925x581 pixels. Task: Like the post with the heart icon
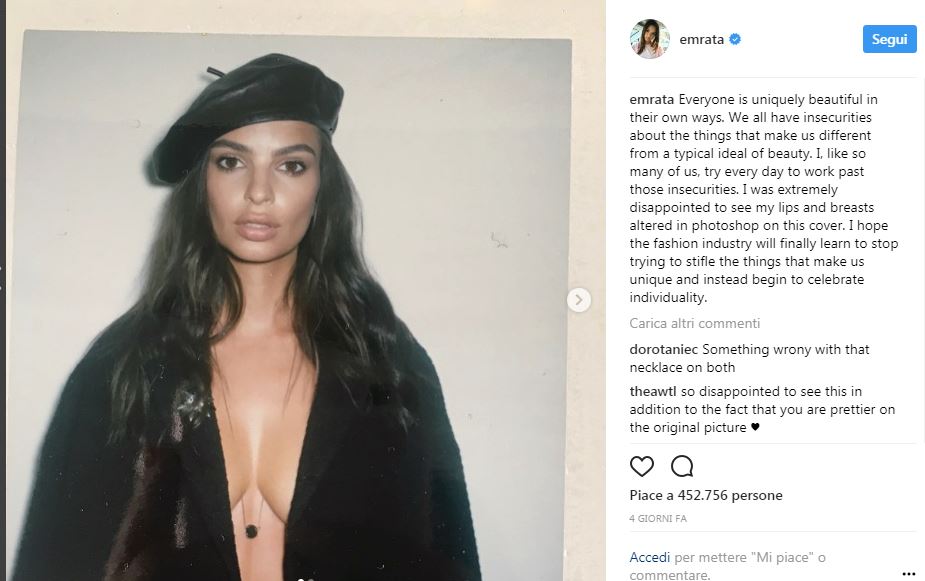click(642, 467)
